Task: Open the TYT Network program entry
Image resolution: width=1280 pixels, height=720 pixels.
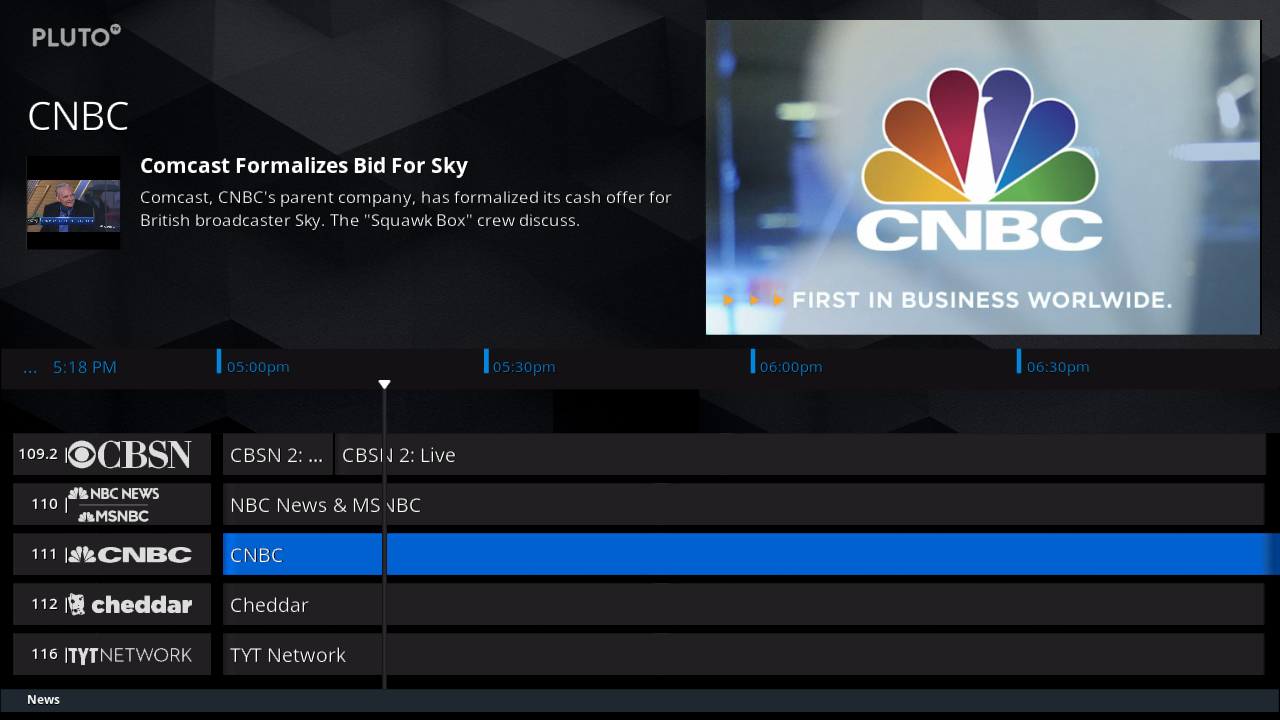Action: click(x=743, y=655)
